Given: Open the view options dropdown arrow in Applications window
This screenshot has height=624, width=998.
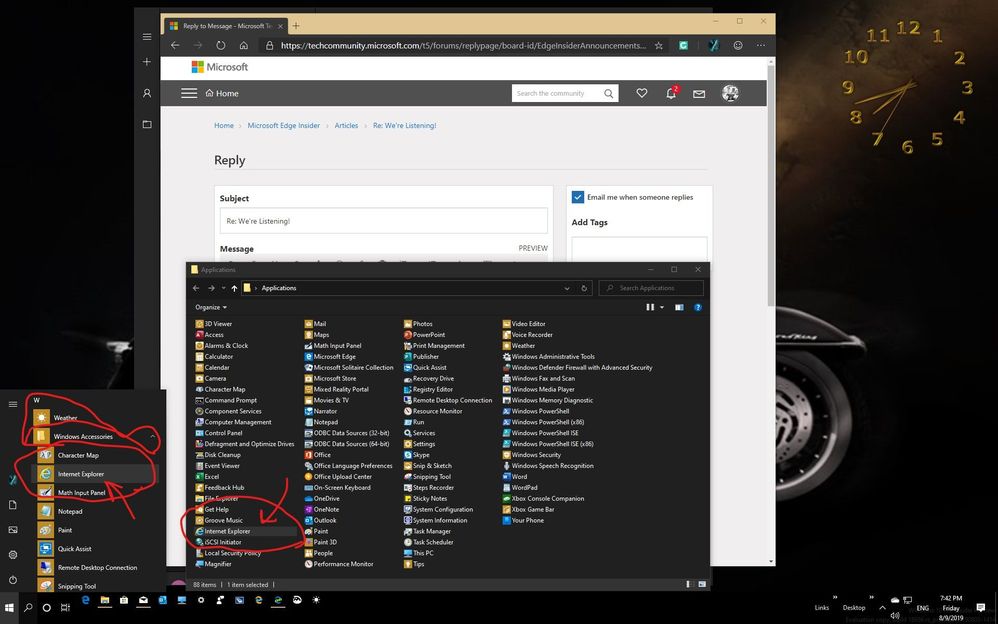Looking at the screenshot, I should pos(662,307).
